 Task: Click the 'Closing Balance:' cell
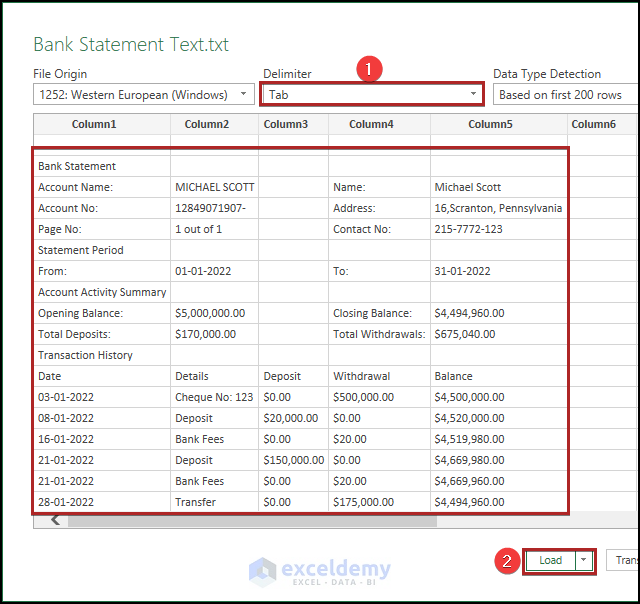tap(379, 313)
